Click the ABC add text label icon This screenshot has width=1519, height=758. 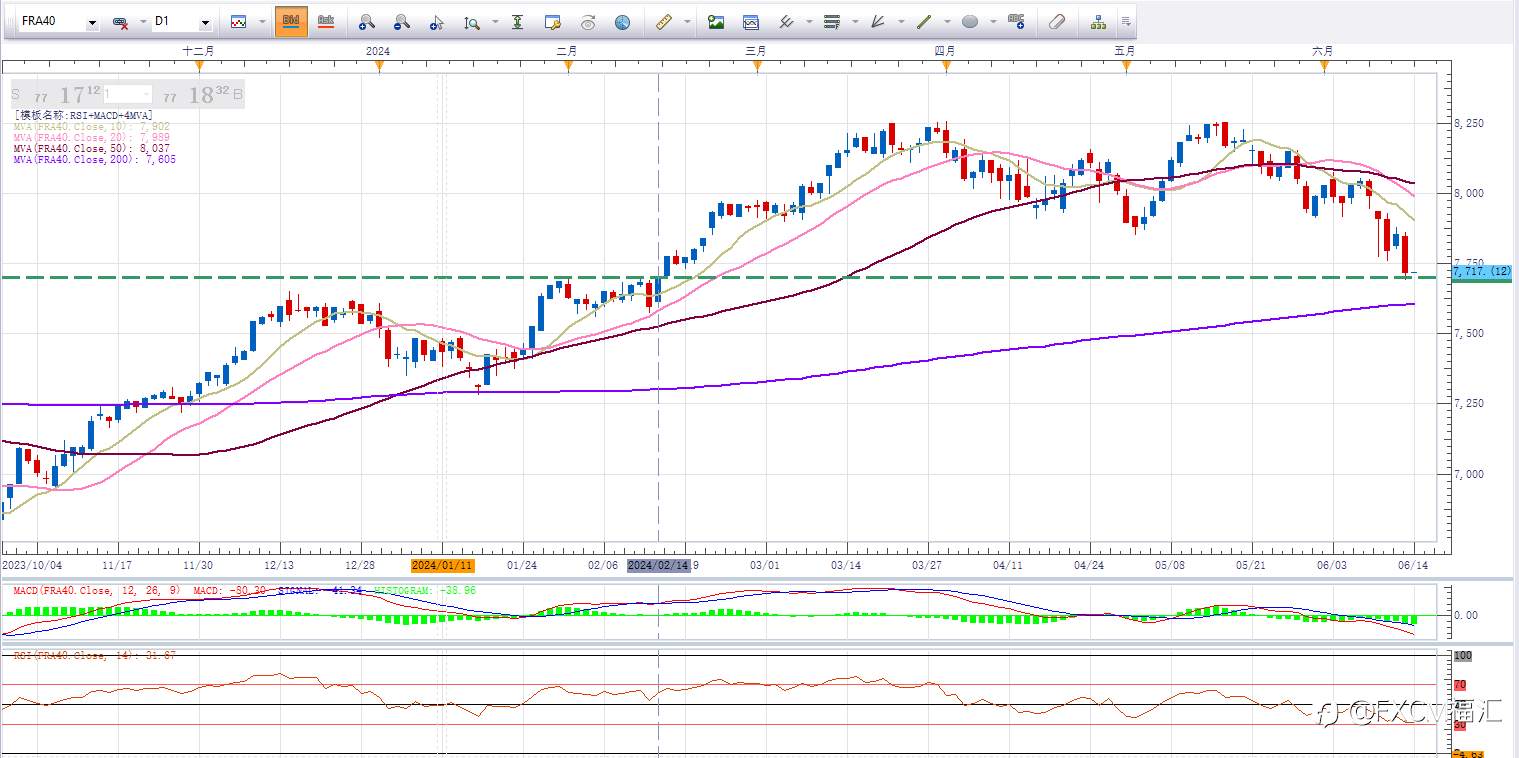tap(1016, 21)
